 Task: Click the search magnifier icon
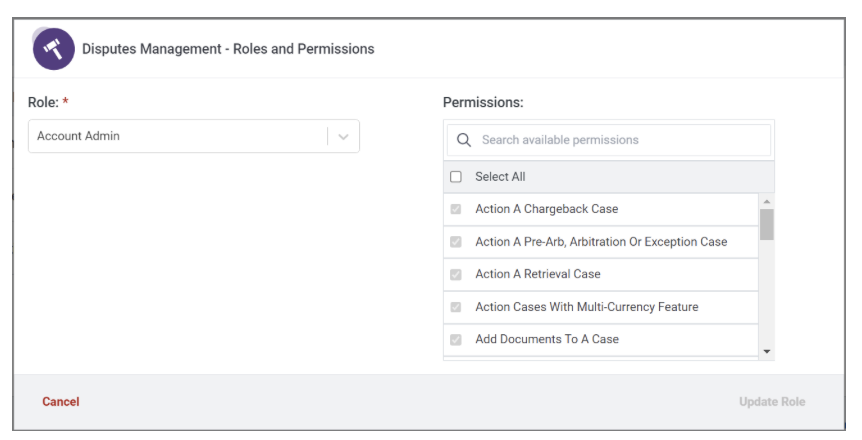(x=464, y=140)
